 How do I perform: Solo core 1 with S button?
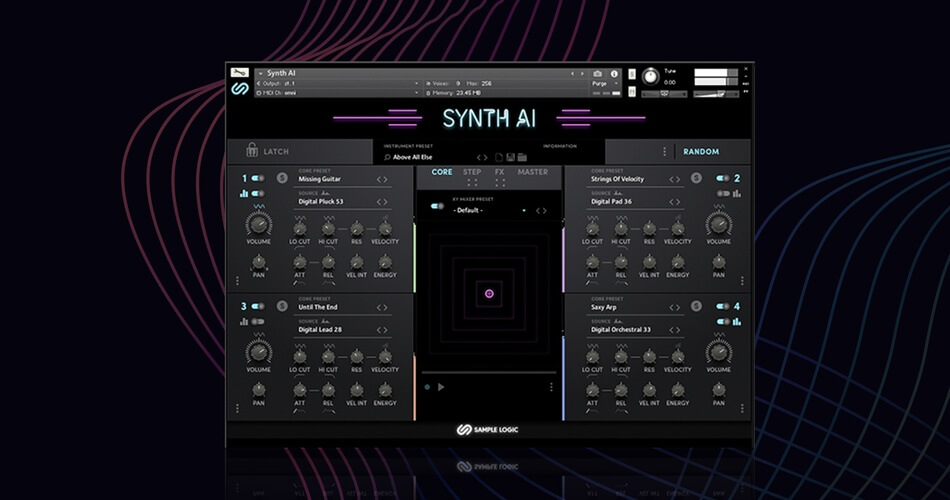(282, 178)
